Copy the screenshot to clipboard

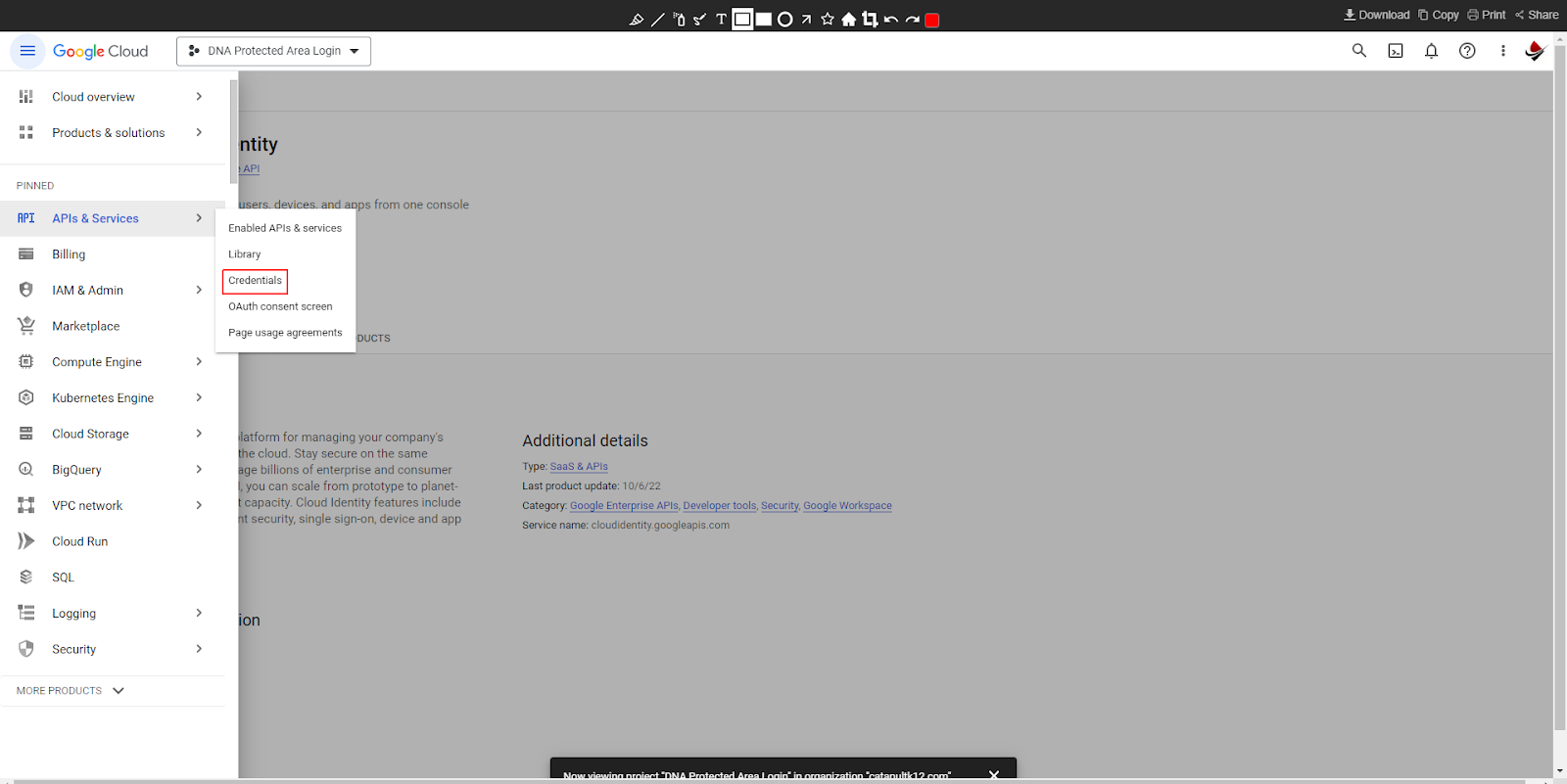pyautogui.click(x=1439, y=15)
